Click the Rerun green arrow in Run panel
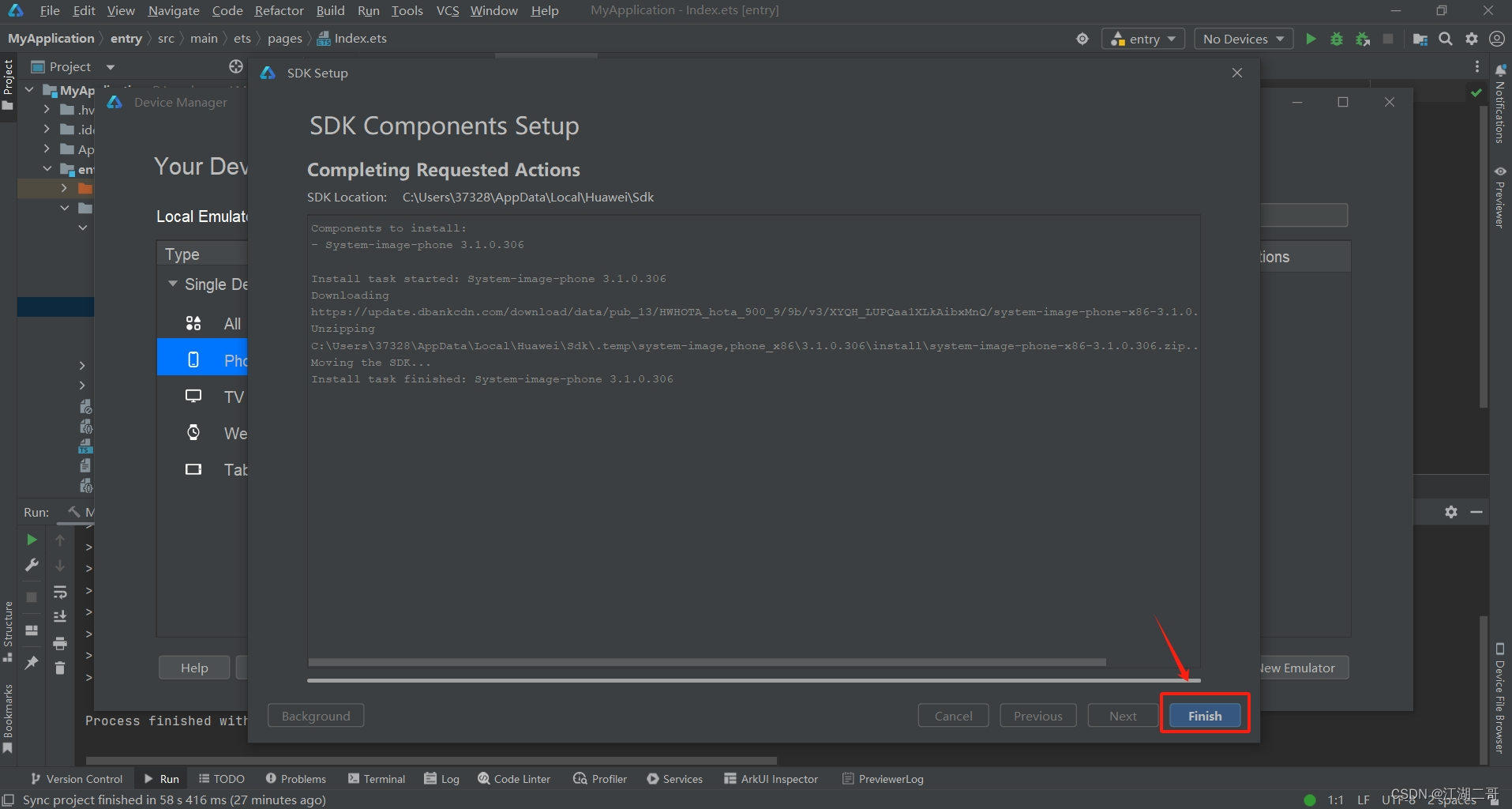This screenshot has height=809, width=1512. [32, 540]
